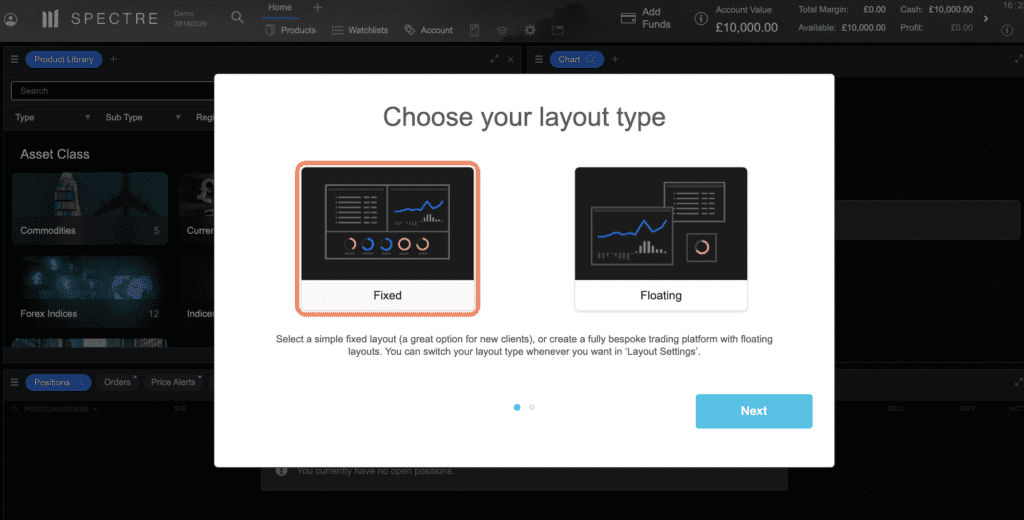Screen dimensions: 1024x520
Task: Open the settings gear icon
Action: coord(530,30)
